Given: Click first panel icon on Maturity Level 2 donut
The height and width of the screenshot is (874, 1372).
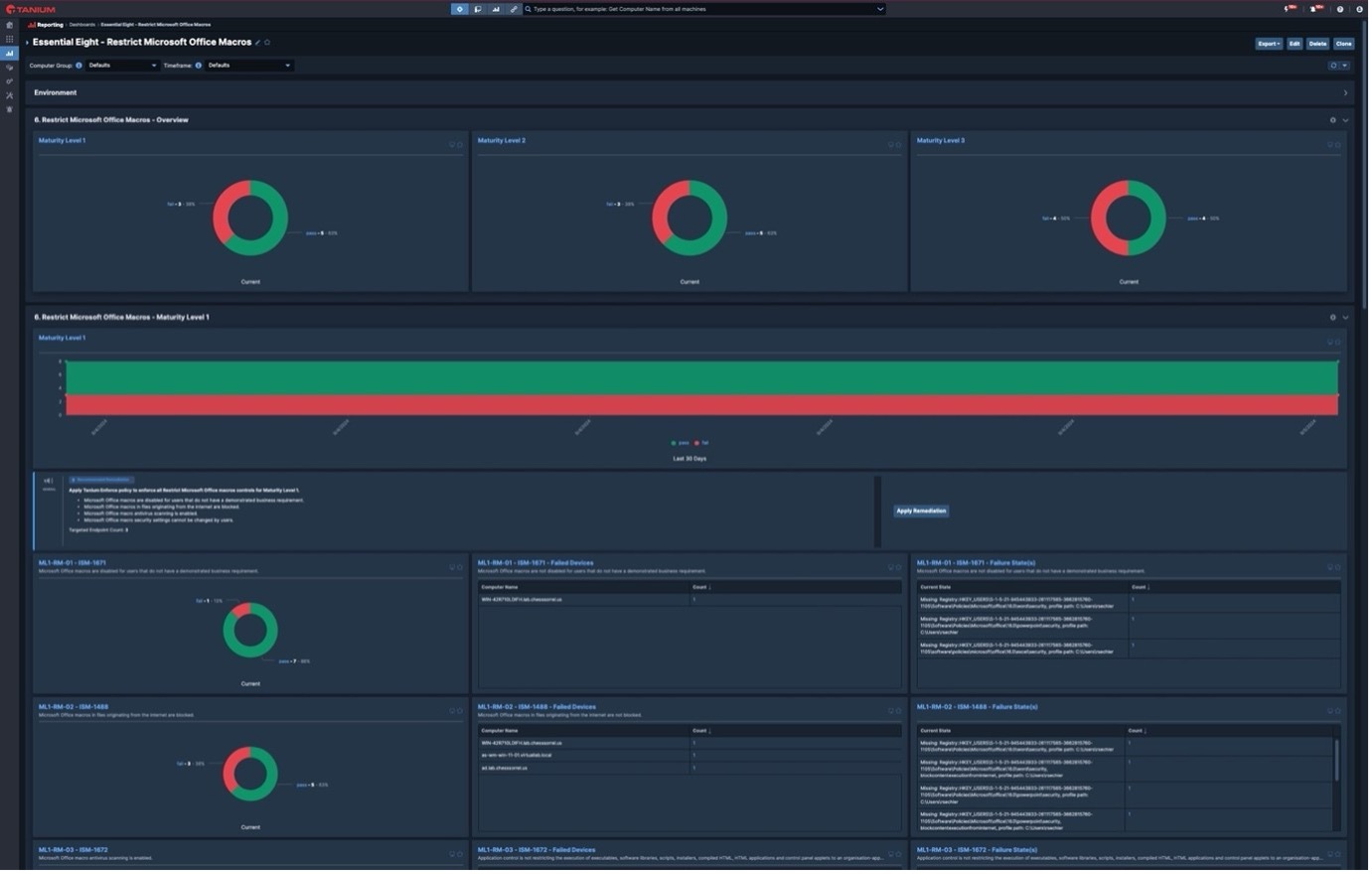Looking at the screenshot, I should pyautogui.click(x=891, y=145).
